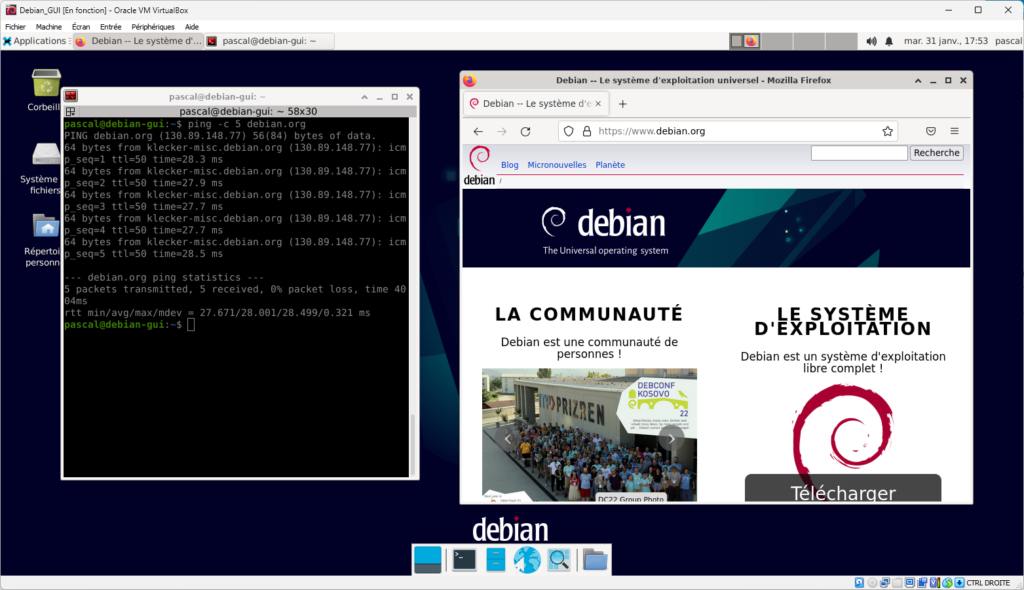Open folder icon in bottom dock
Screen dimensions: 1024x590
coord(595,560)
